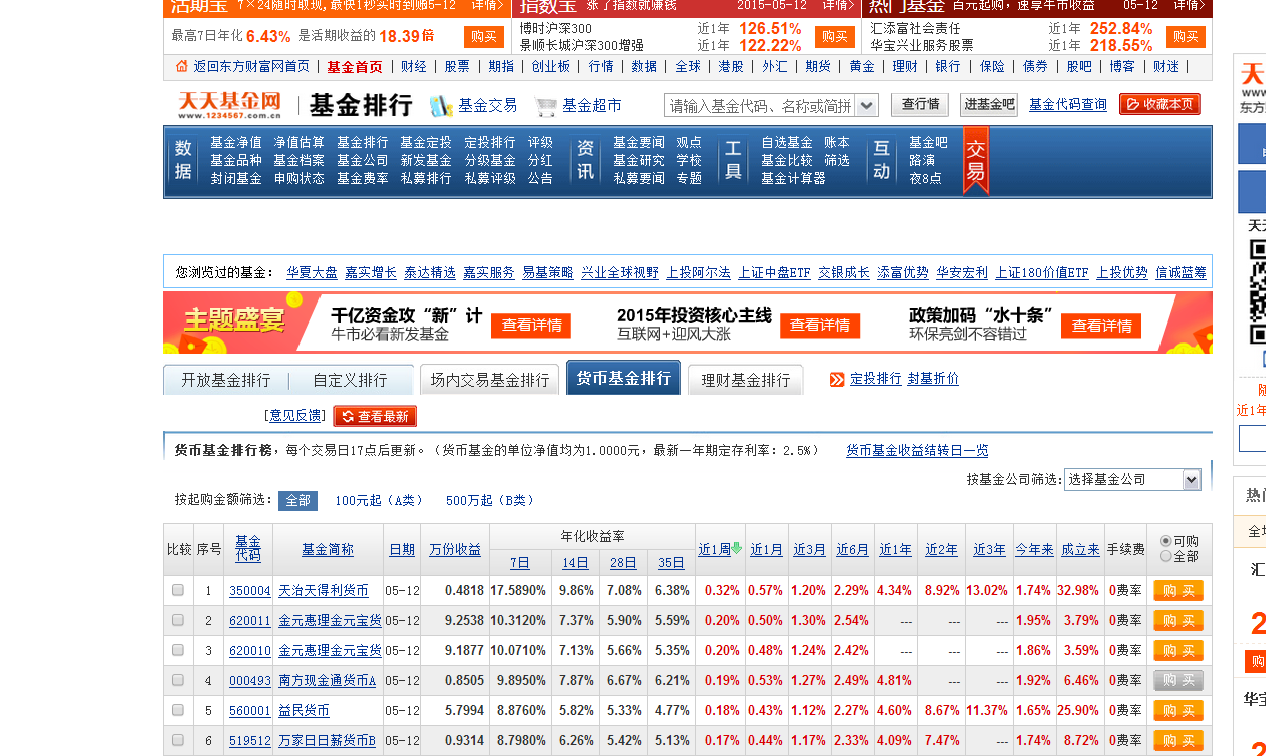Open 基金首页 in the top menu

point(355,66)
